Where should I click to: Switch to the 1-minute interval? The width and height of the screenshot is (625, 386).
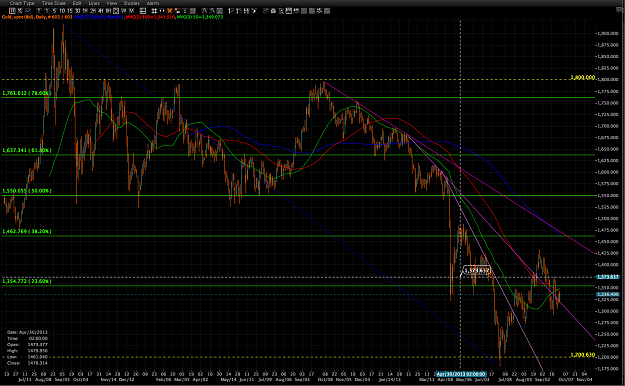(x=47, y=11)
